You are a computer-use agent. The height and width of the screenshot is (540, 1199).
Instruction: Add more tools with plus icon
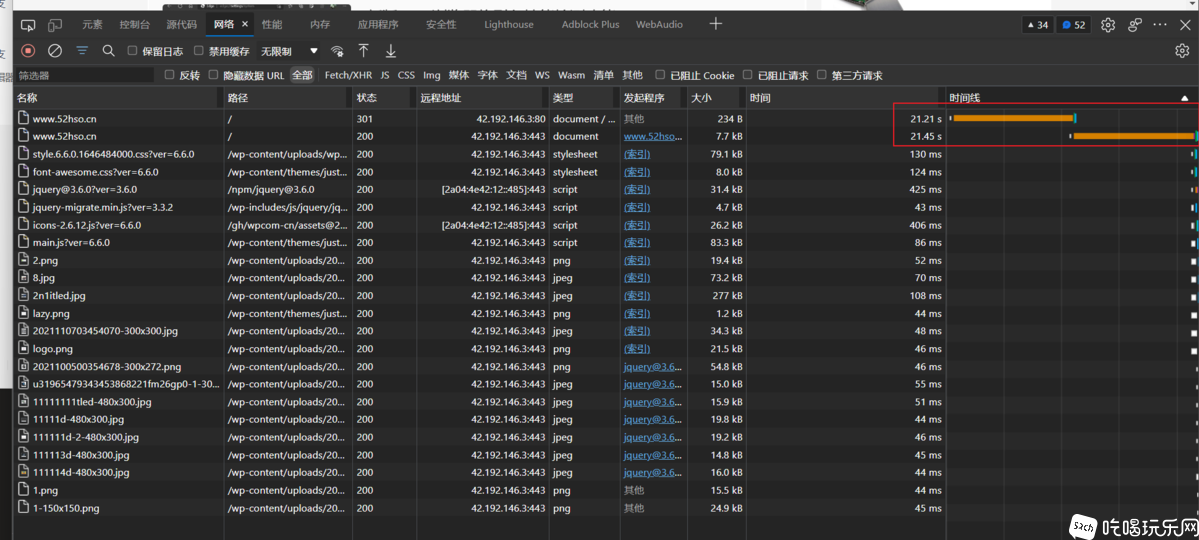click(x=715, y=24)
